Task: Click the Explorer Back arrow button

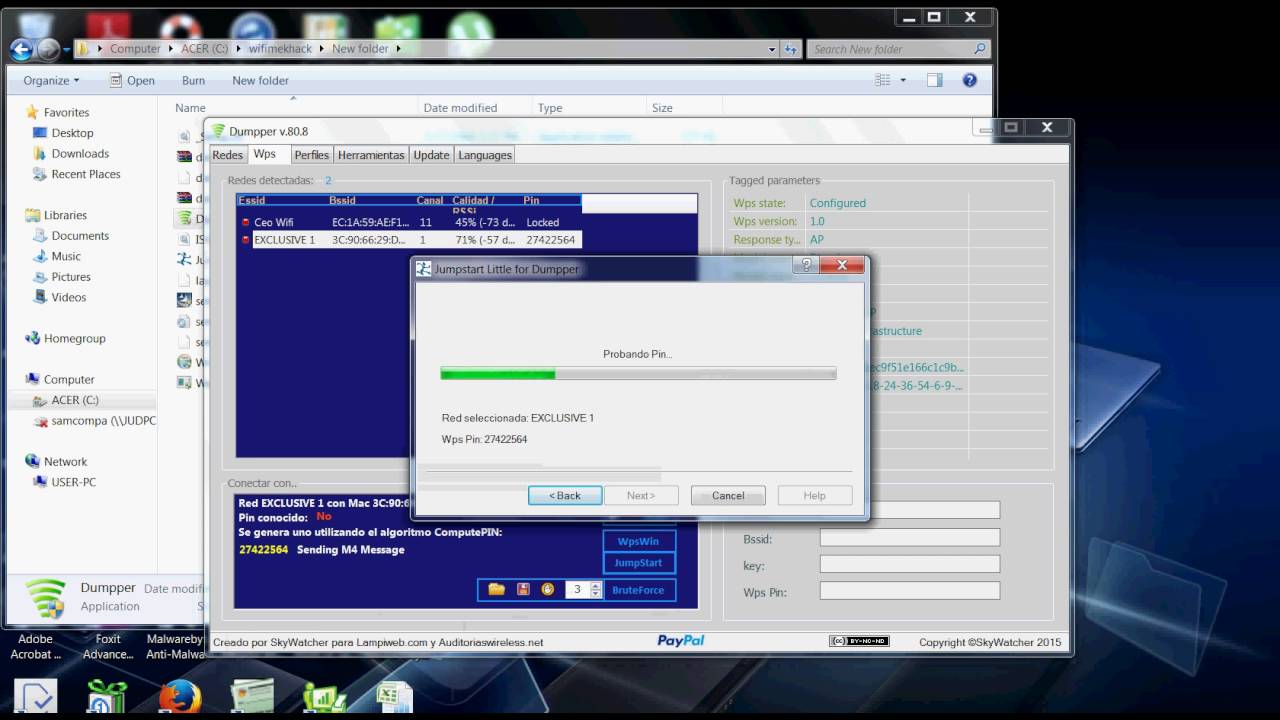Action: click(21, 48)
